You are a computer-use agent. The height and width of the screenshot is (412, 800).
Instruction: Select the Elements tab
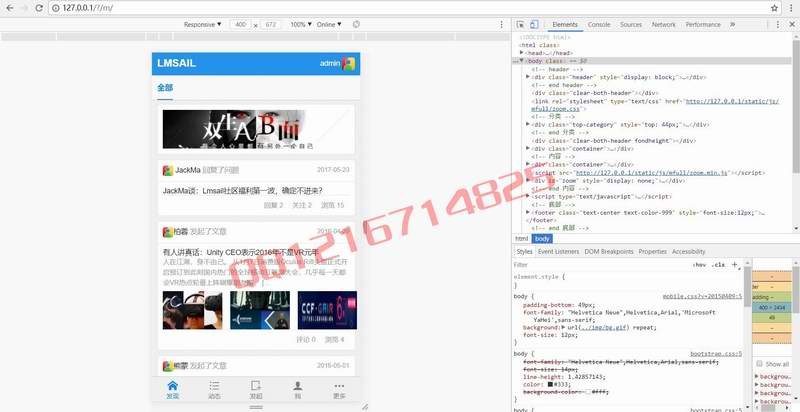(565, 24)
